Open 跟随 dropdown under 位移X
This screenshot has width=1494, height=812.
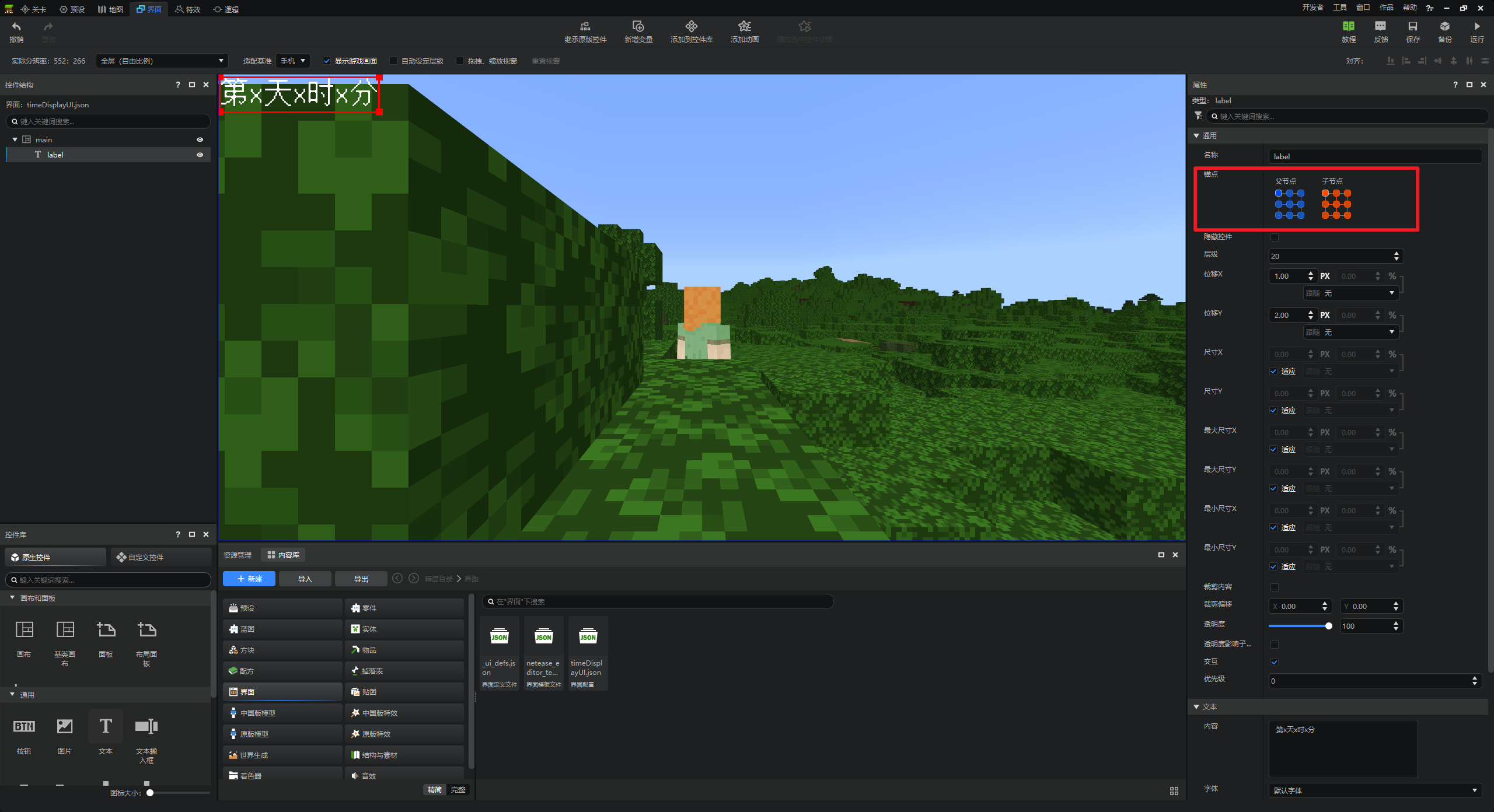coord(1350,293)
